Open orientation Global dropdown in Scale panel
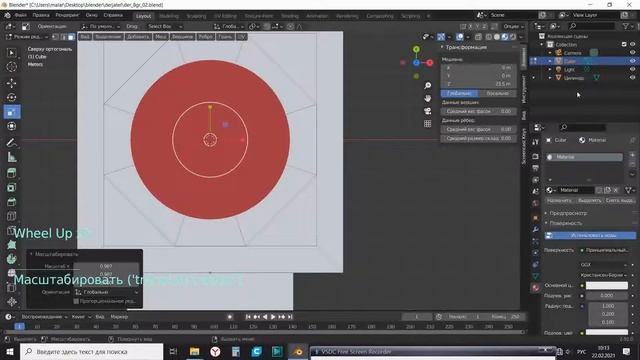 pyautogui.click(x=107, y=292)
